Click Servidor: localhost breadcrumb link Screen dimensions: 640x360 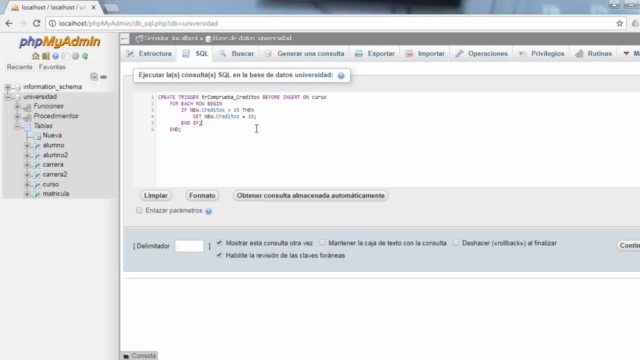(171, 38)
